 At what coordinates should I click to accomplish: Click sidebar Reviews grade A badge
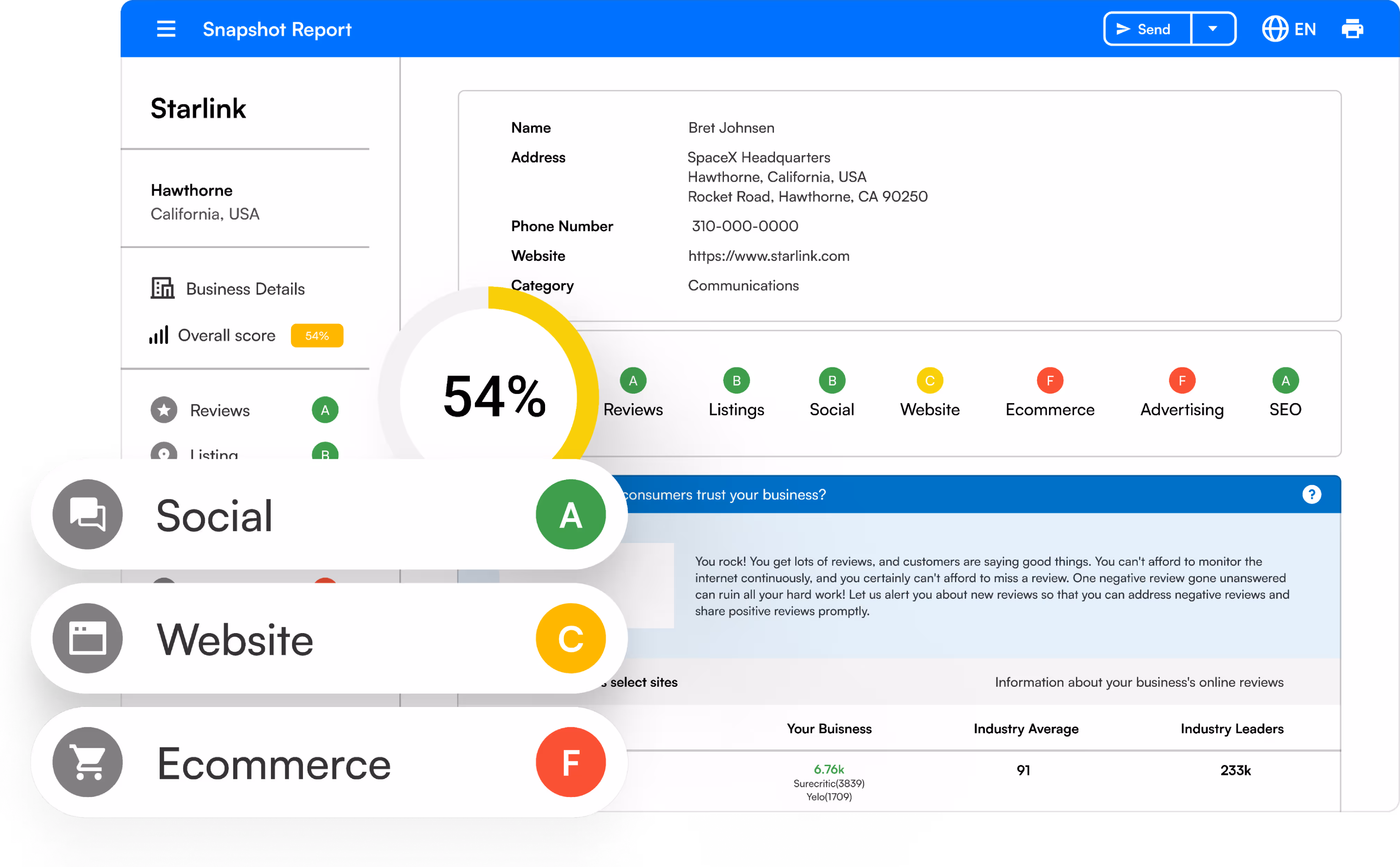[325, 410]
